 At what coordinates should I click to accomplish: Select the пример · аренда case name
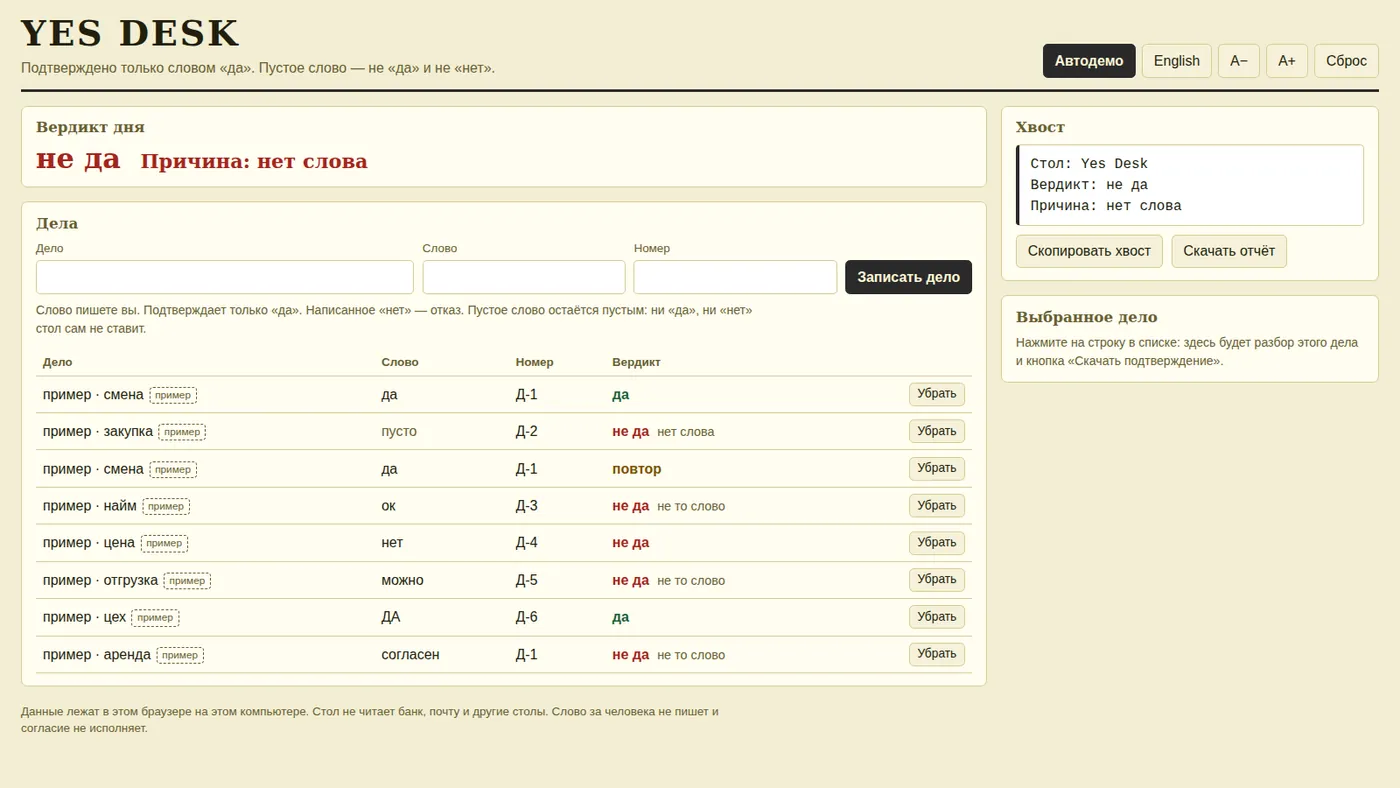point(97,655)
